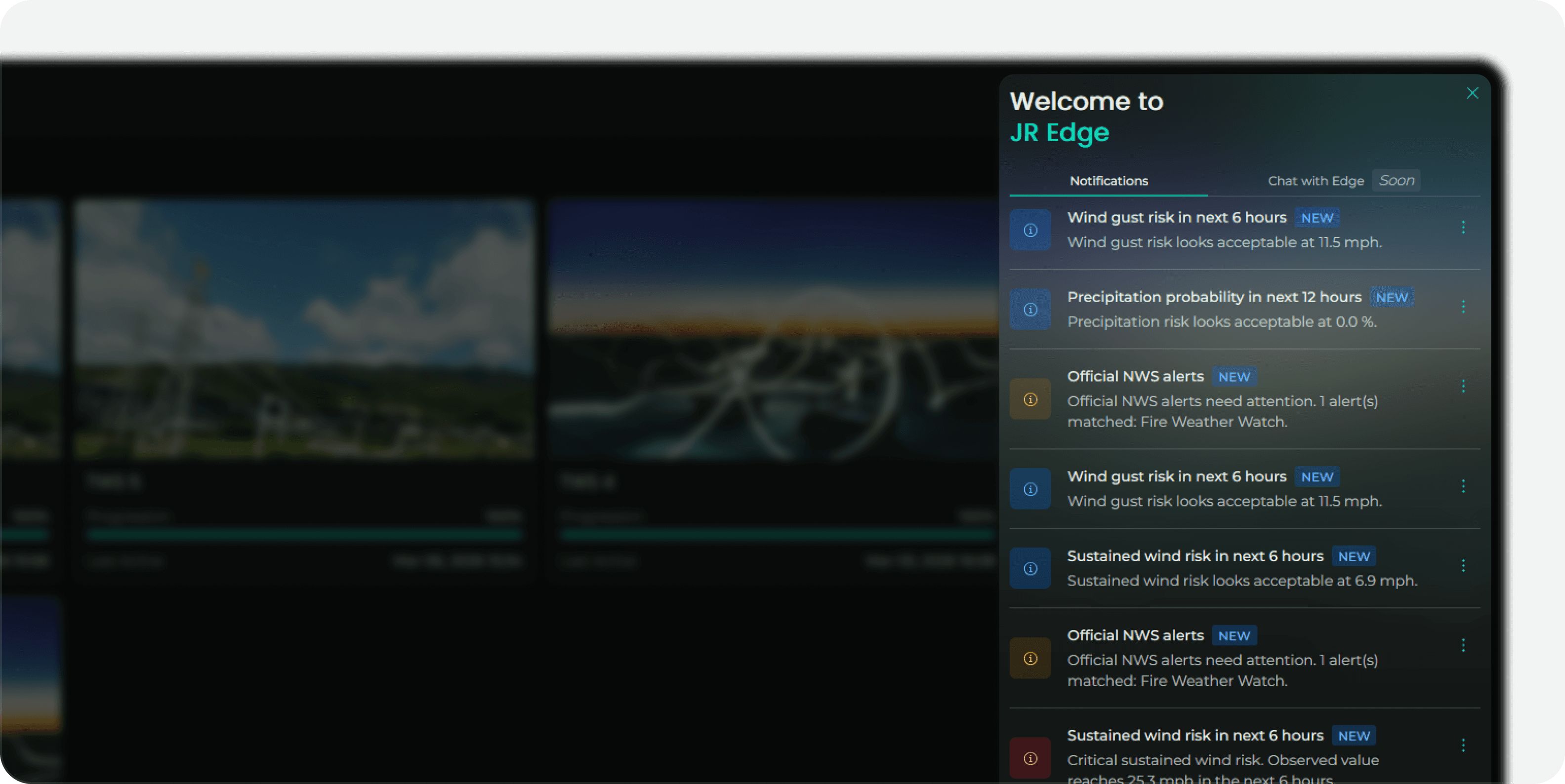Open the first wind gust notification's options menu
Screen dimensions: 1565x784
tap(1463, 227)
